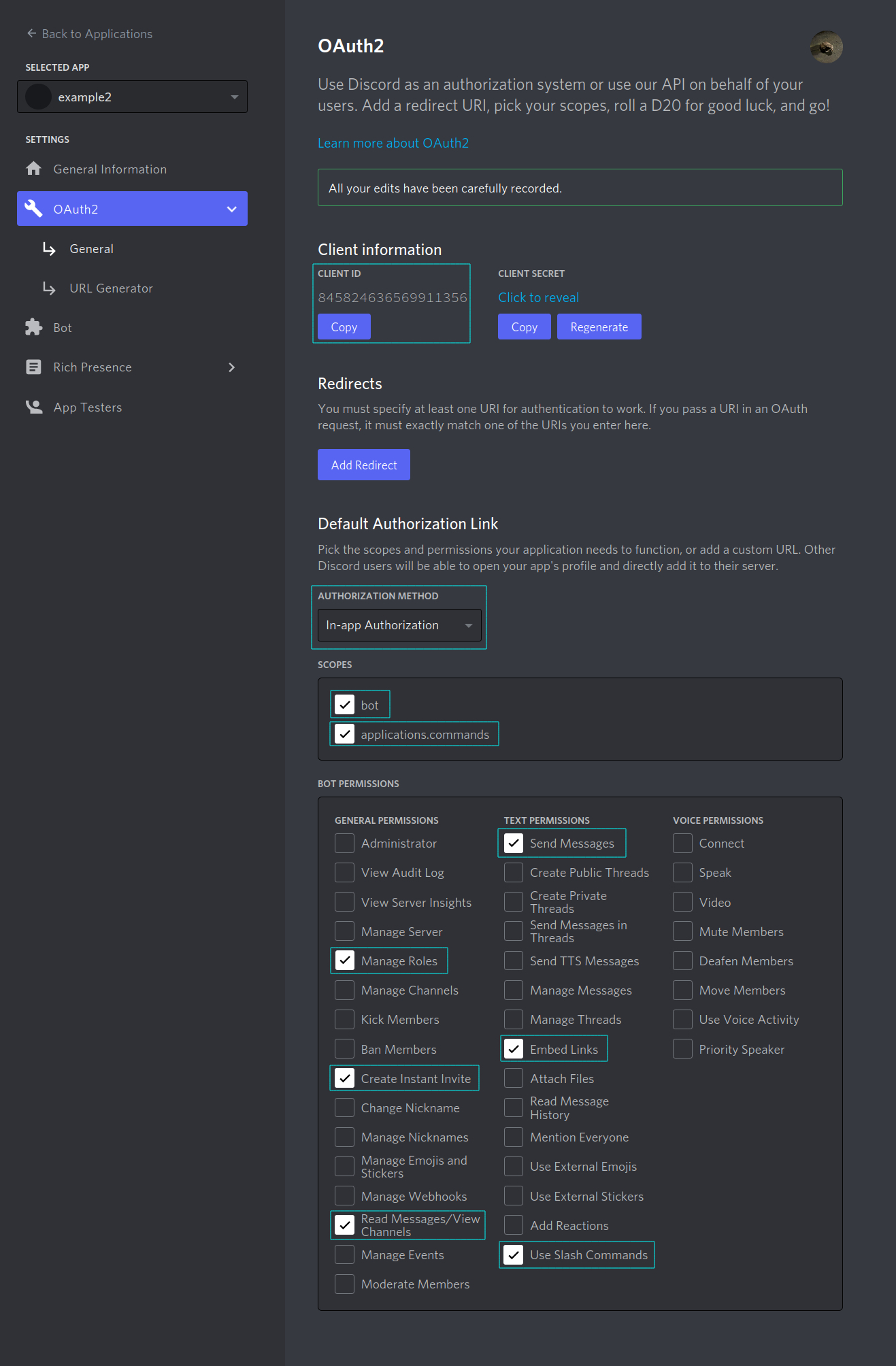Reveal the client secret
This screenshot has height=1366, width=896.
(538, 297)
